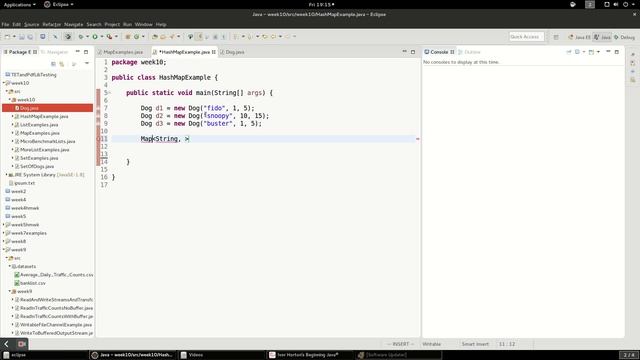The image size is (640, 360).
Task: Click the Java perspective button
Action: click(602, 37)
